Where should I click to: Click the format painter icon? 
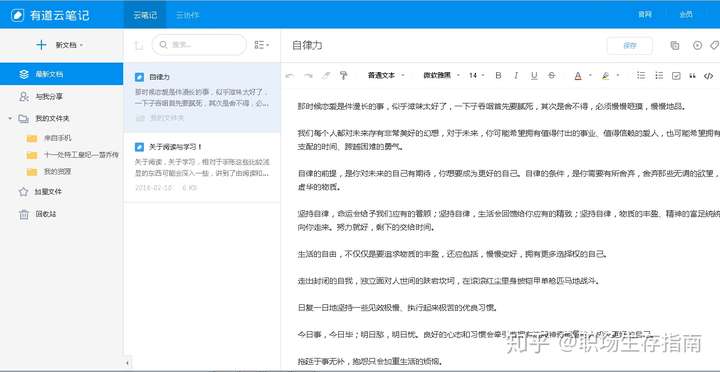click(343, 76)
